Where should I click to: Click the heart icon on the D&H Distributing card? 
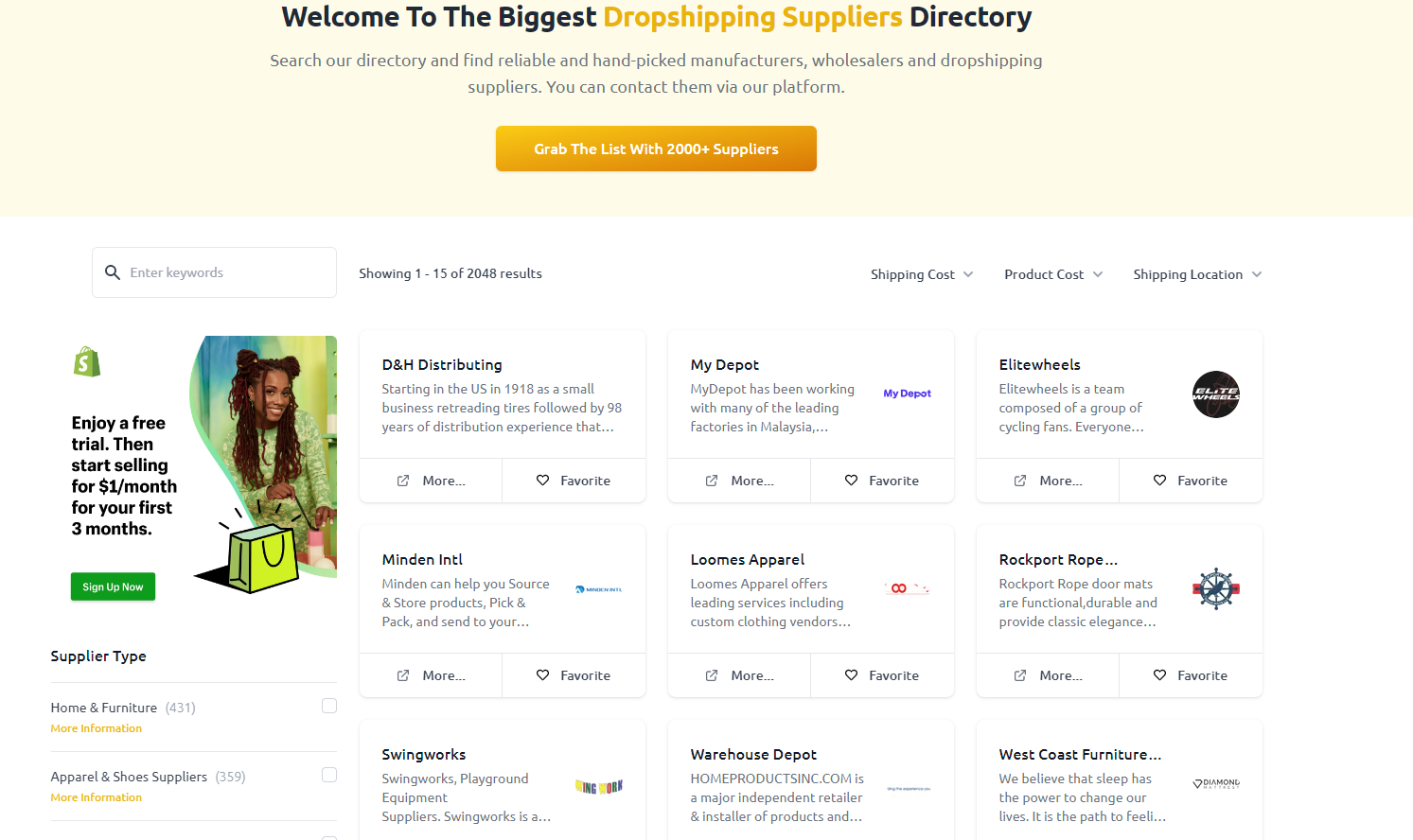pyautogui.click(x=543, y=481)
